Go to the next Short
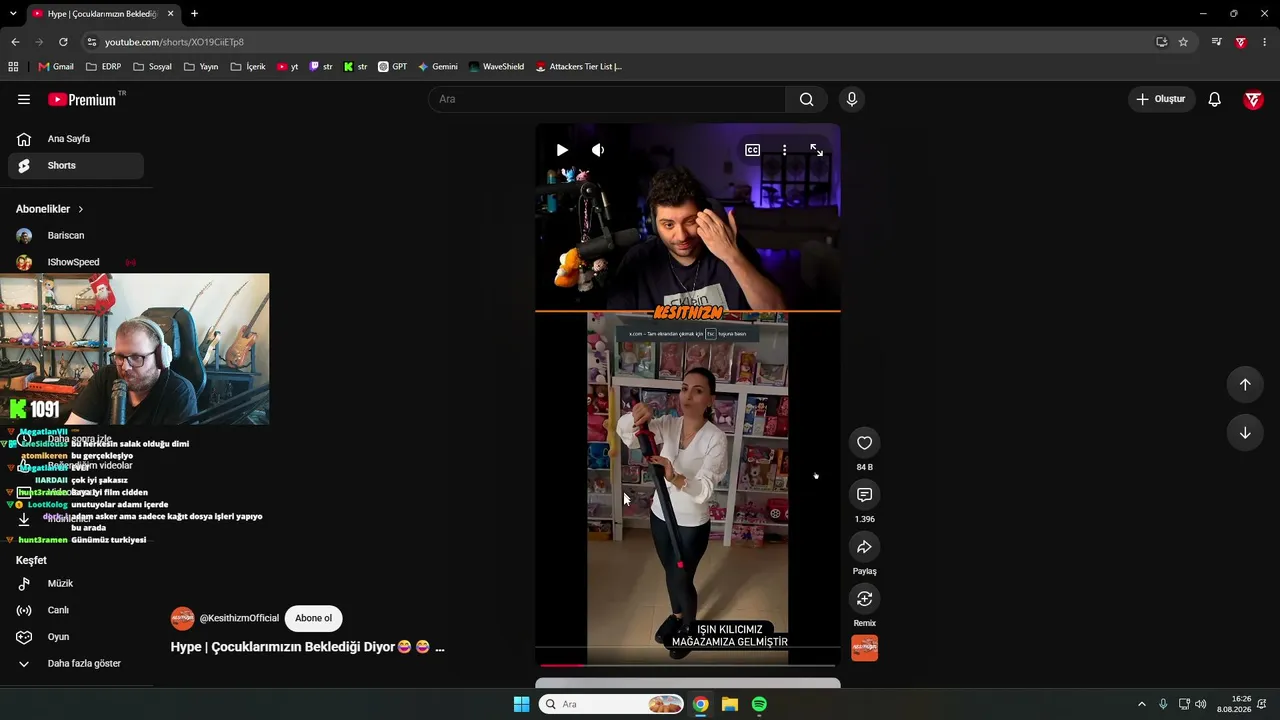This screenshot has height=720, width=1280. pos(1245,433)
